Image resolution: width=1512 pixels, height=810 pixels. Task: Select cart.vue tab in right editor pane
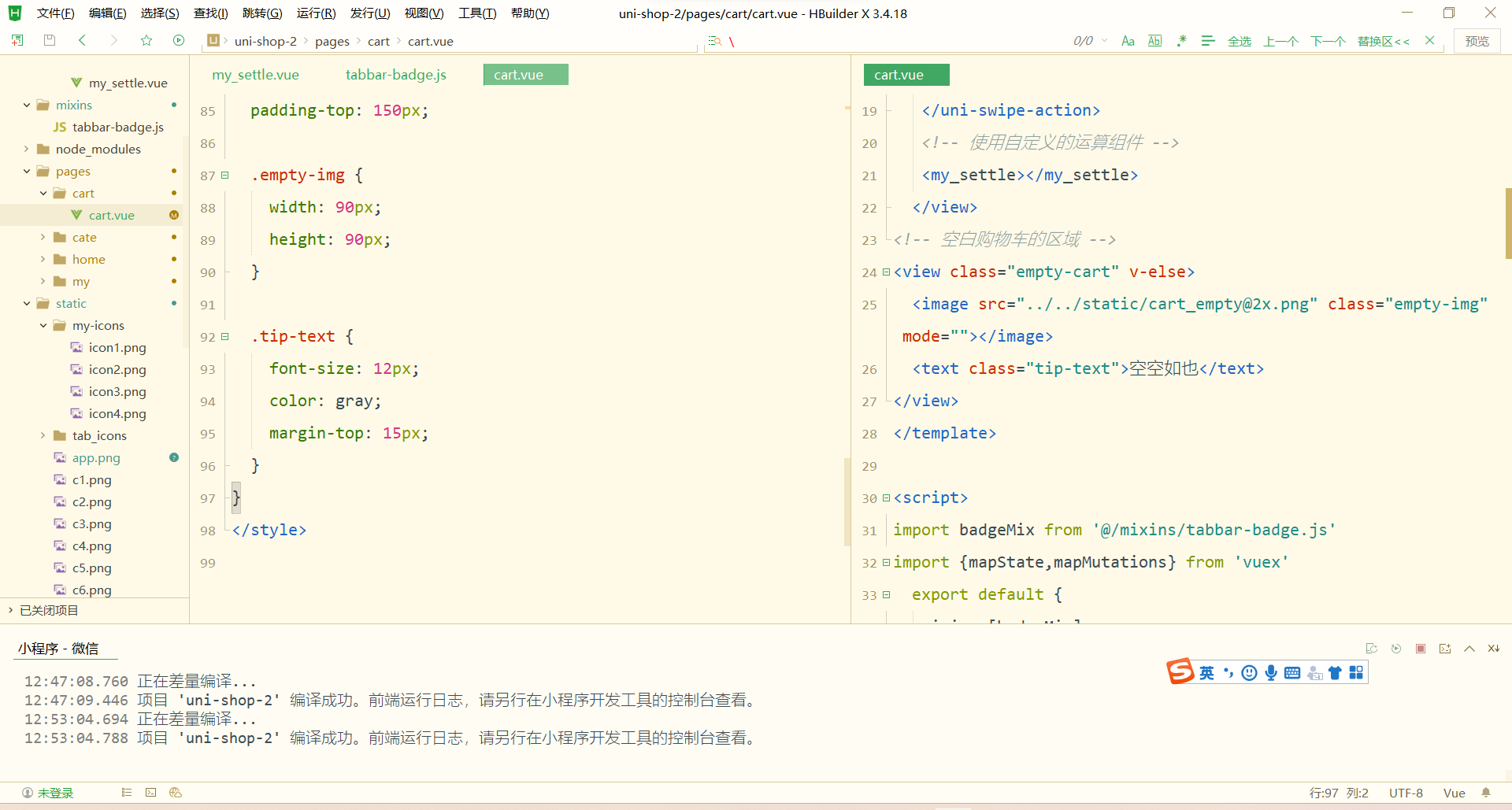tap(906, 75)
